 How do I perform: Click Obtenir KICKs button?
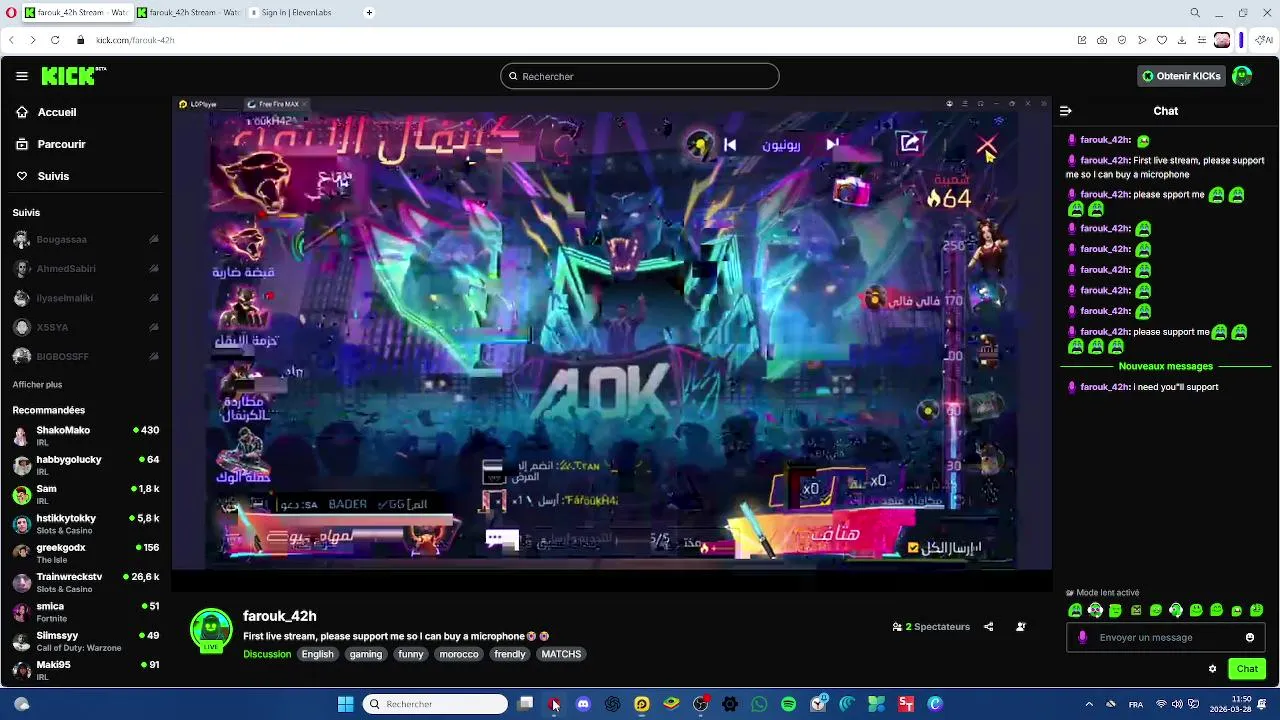pos(1182,76)
